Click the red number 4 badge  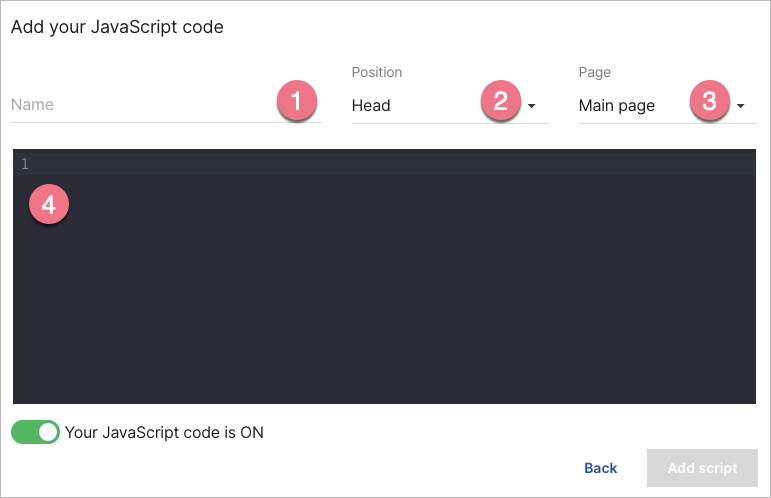48,205
